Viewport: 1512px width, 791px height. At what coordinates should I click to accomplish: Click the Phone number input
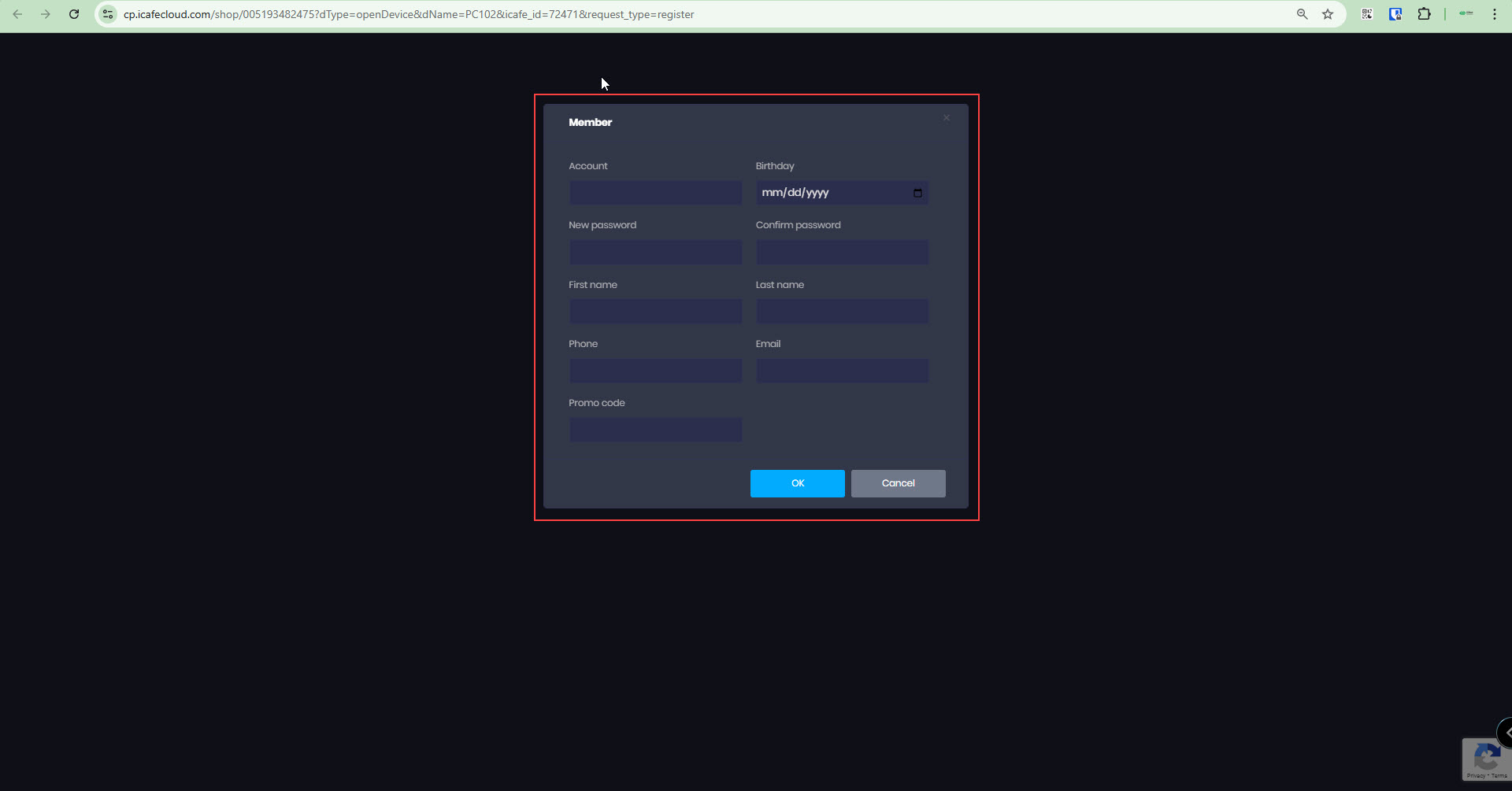tap(655, 371)
